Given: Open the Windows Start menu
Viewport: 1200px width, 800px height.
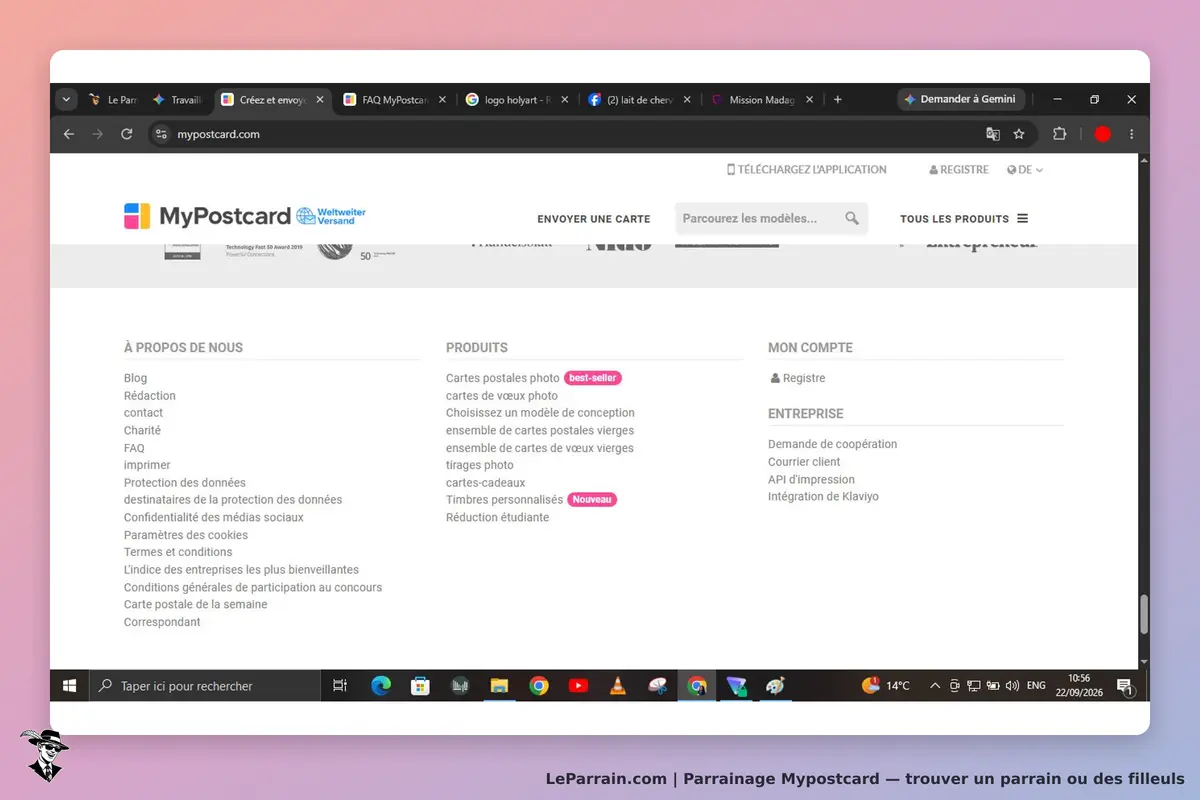Looking at the screenshot, I should click(70, 686).
